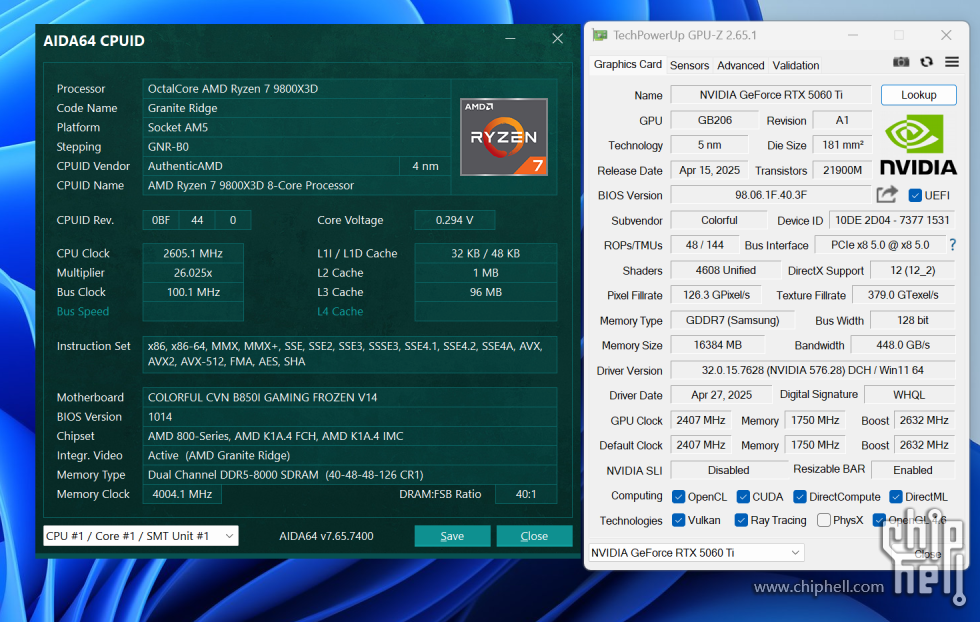This screenshot has height=622, width=980.
Task: Click the Pixel Fillrate value '126.3 GPixel/s'
Action: (x=716, y=295)
